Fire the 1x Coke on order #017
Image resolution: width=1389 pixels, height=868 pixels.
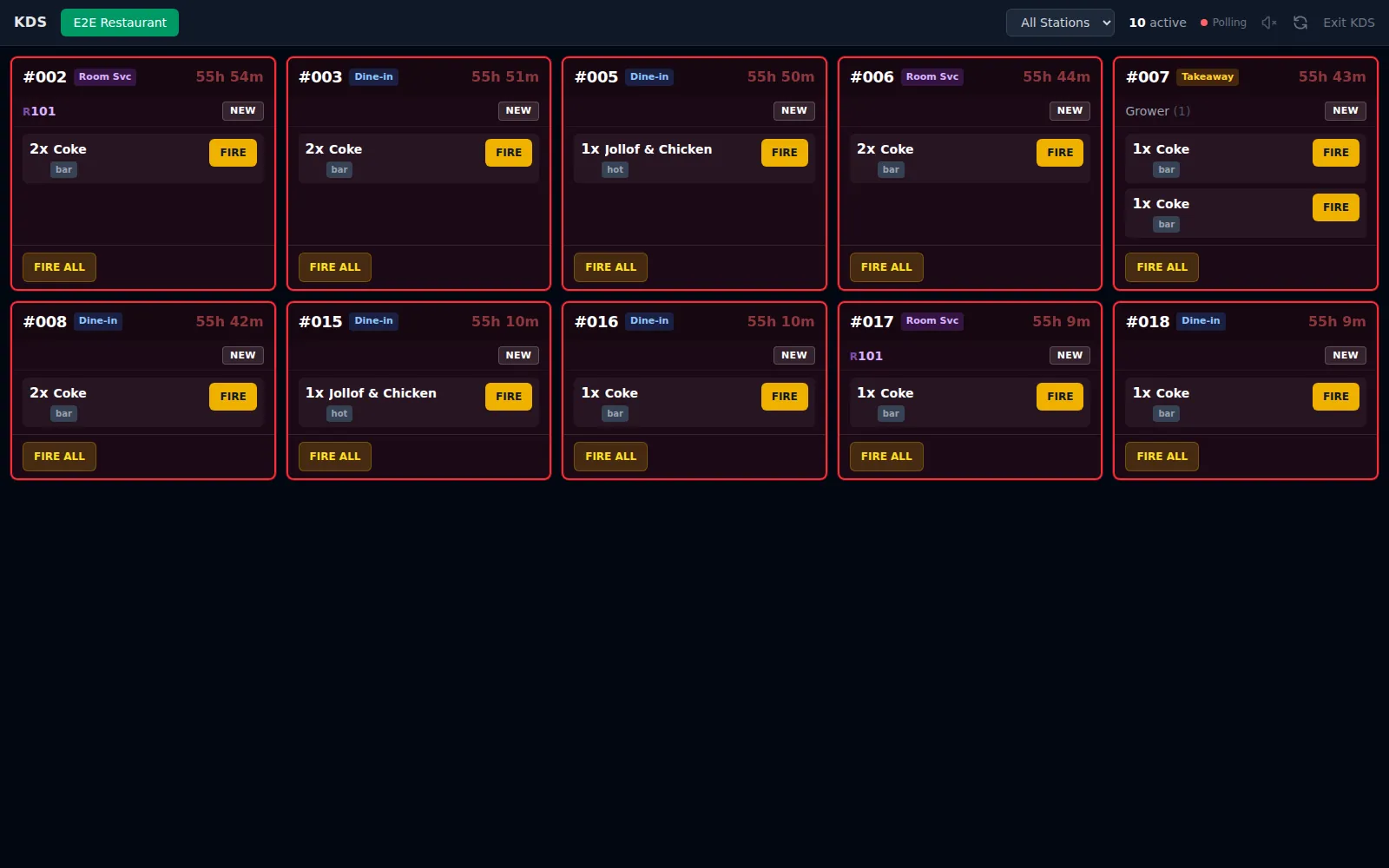1060,397
